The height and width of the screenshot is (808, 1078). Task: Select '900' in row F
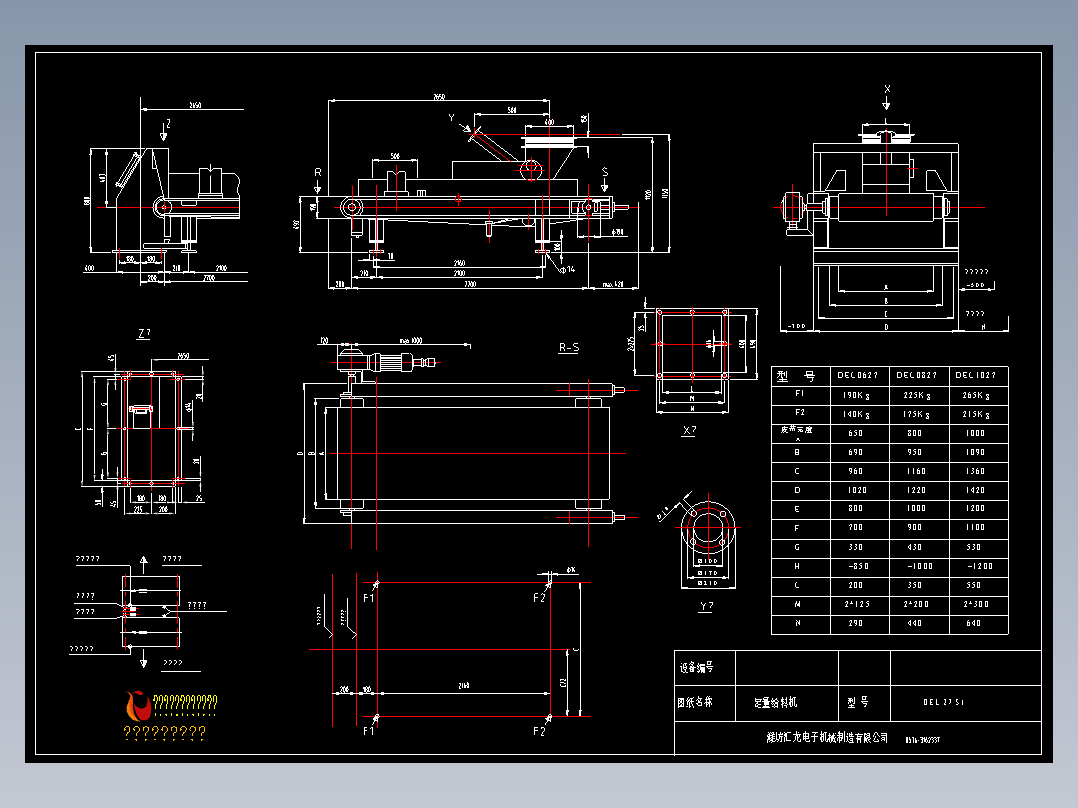(914, 527)
